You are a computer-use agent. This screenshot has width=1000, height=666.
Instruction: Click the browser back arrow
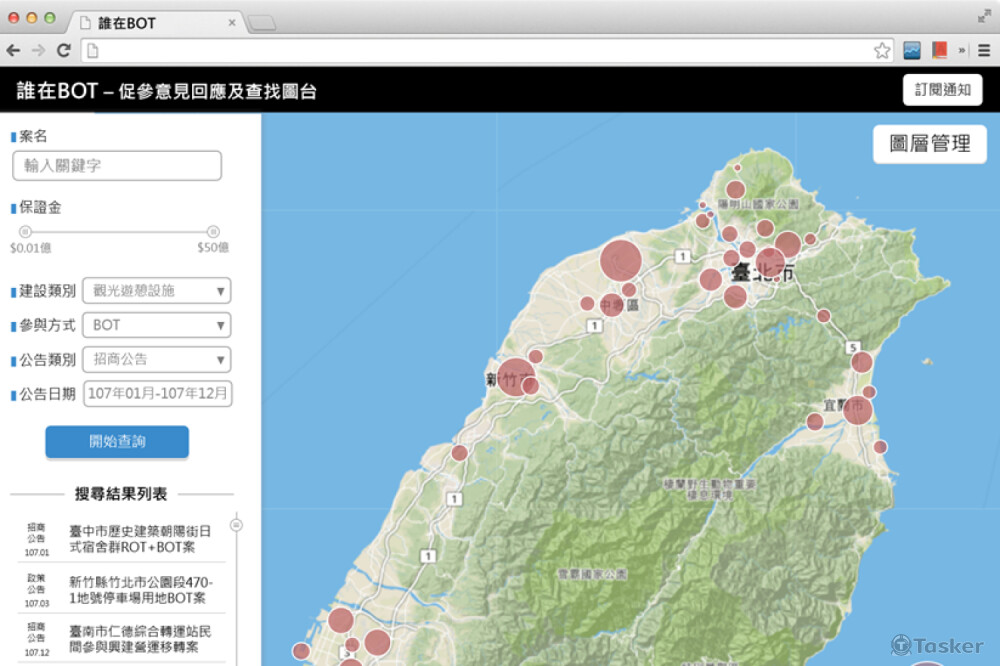(14, 50)
